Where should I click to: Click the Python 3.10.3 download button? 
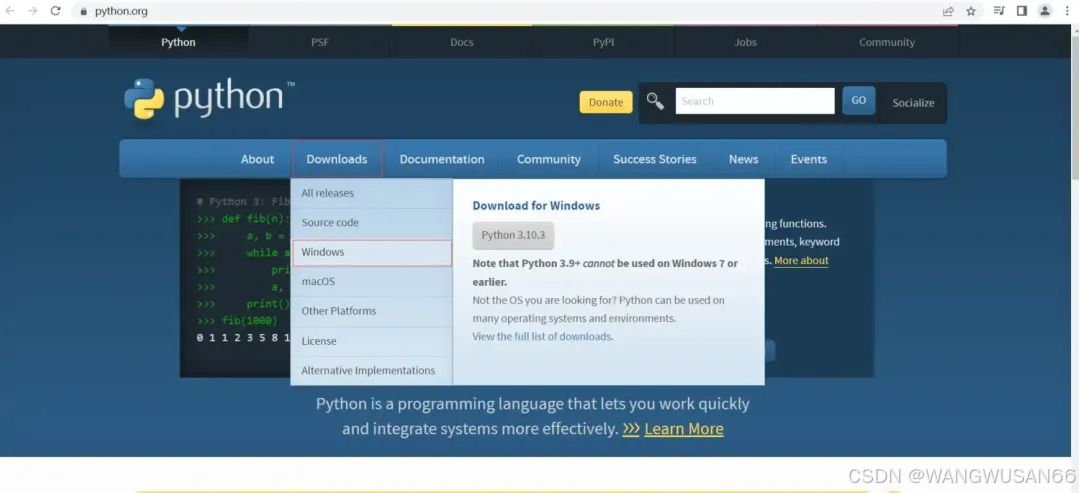[x=513, y=235]
